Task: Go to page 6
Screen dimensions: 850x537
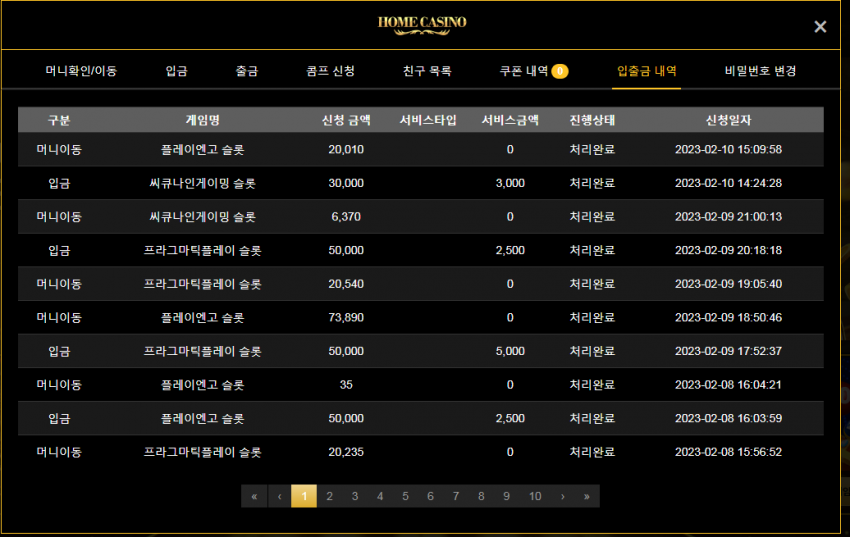Action: tap(430, 496)
